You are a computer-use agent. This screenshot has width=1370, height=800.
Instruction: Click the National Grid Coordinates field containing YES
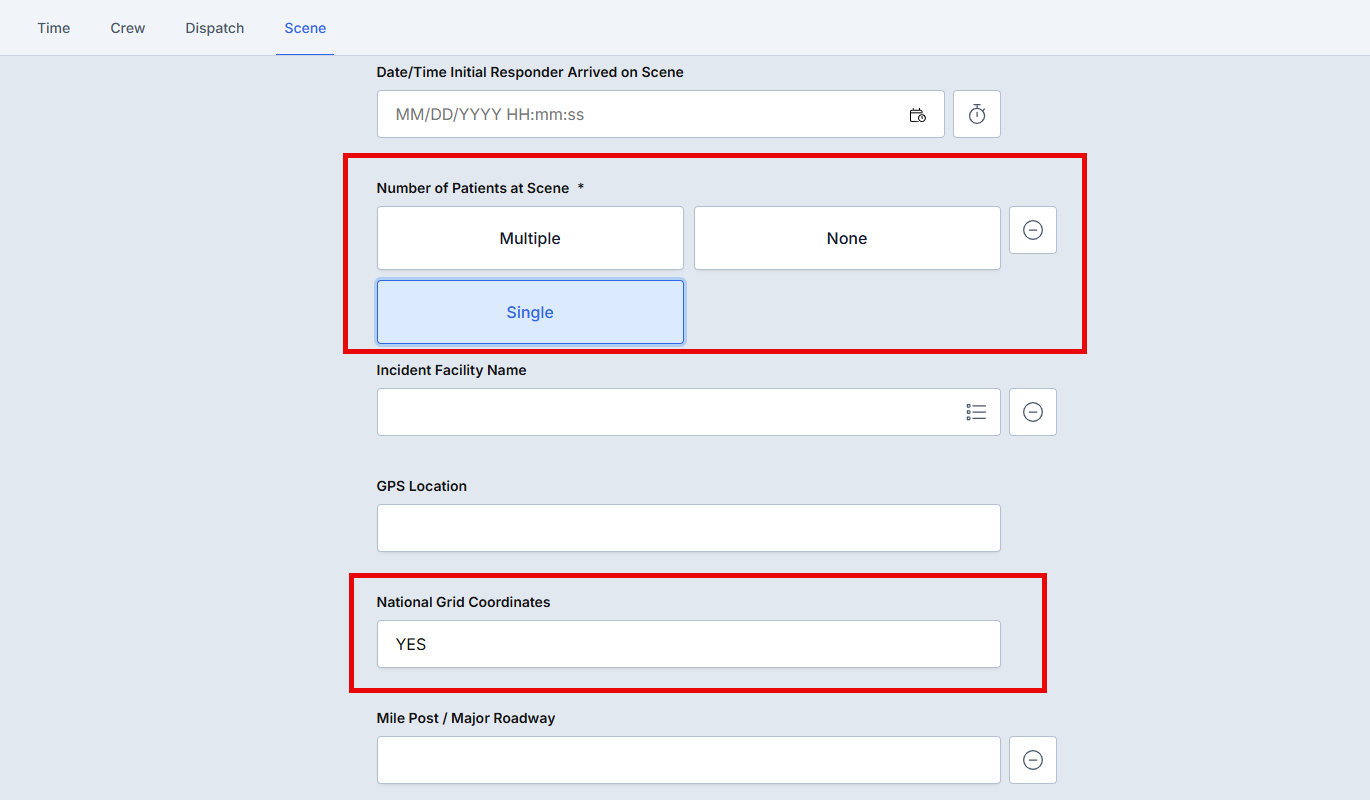[x=688, y=644]
